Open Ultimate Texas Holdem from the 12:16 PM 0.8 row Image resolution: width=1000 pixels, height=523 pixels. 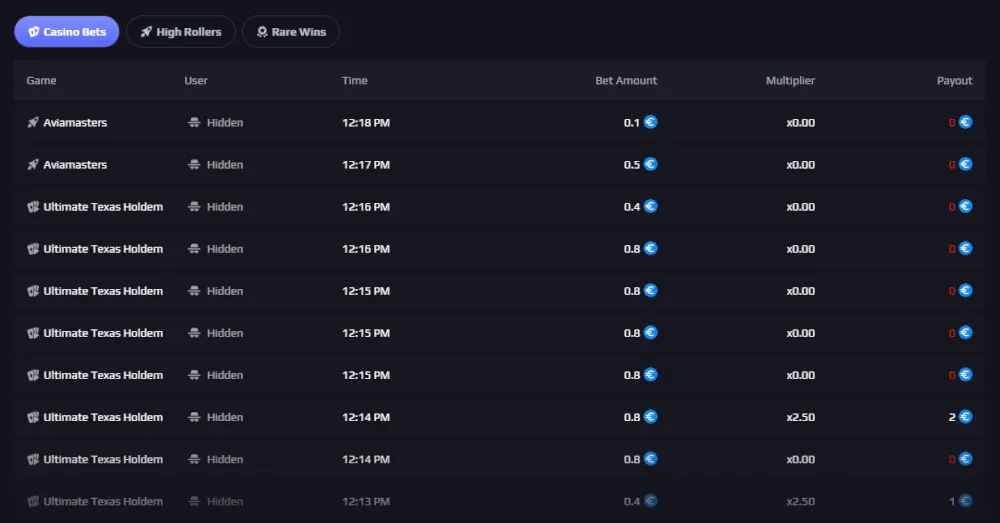coord(103,249)
